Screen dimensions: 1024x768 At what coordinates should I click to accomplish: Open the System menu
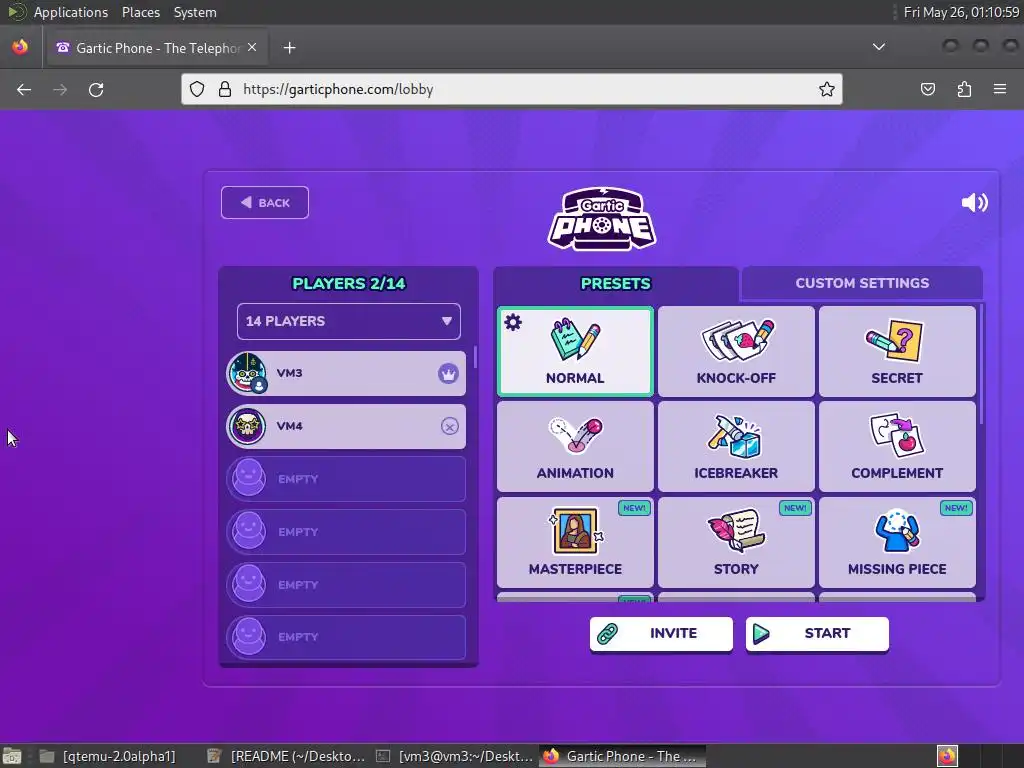pyautogui.click(x=195, y=12)
